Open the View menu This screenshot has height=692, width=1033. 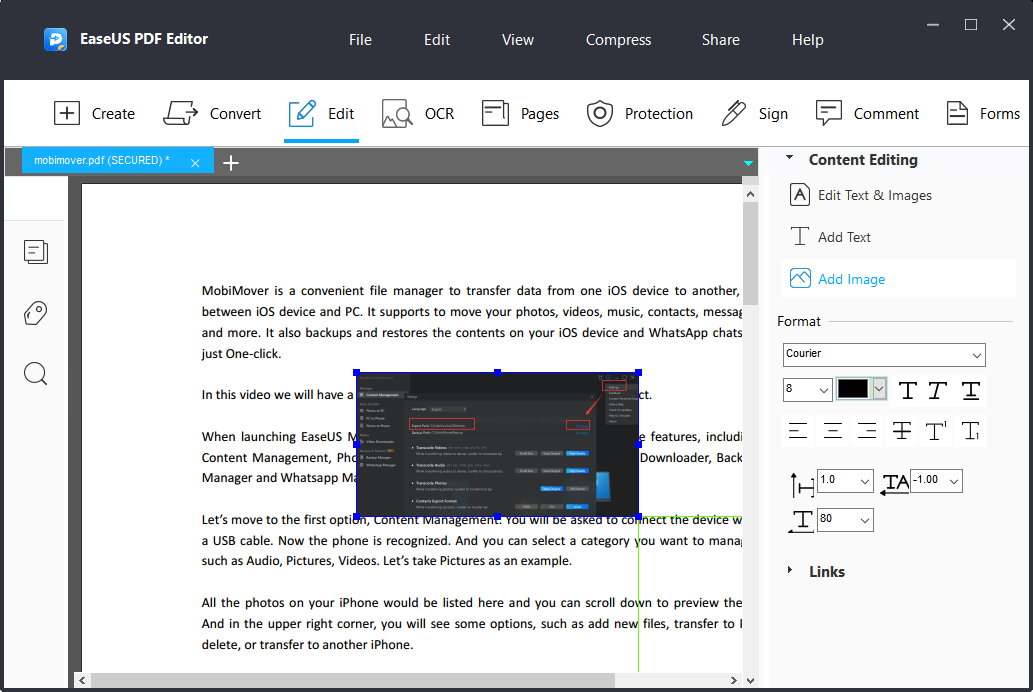click(x=518, y=40)
